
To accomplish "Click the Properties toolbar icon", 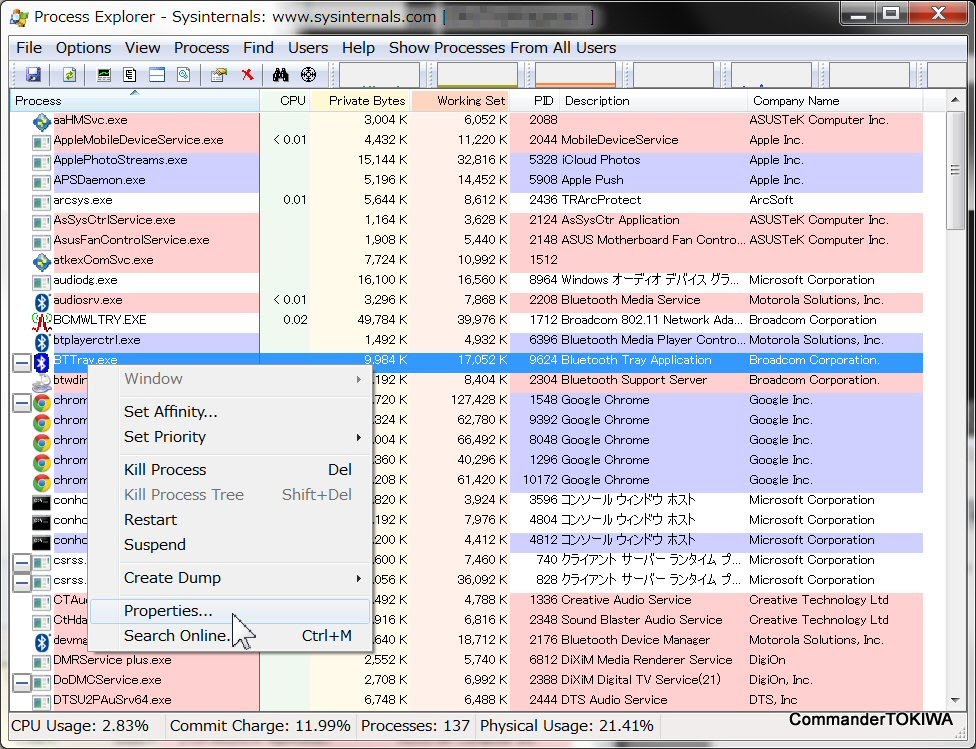I will [218, 75].
